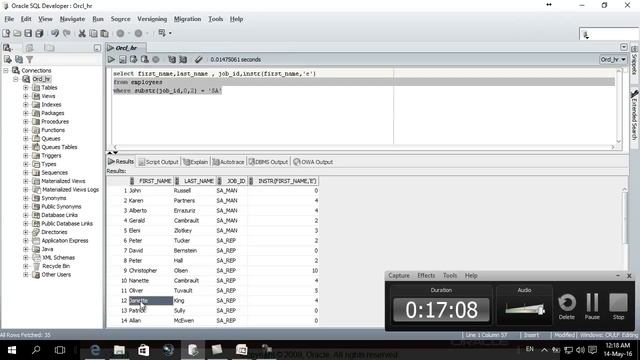Click the FIRST_NAME column header
Screen dimensions: 640x360
(151, 181)
